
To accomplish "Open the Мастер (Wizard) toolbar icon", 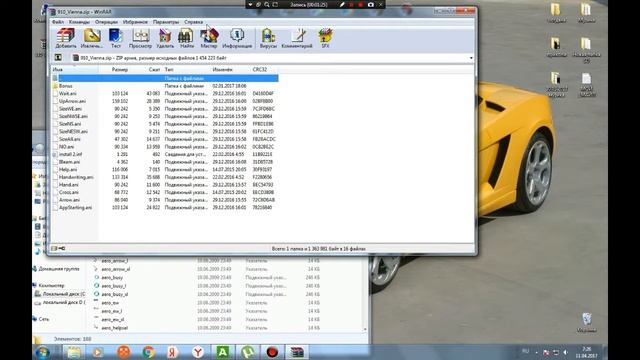I will coord(209,38).
